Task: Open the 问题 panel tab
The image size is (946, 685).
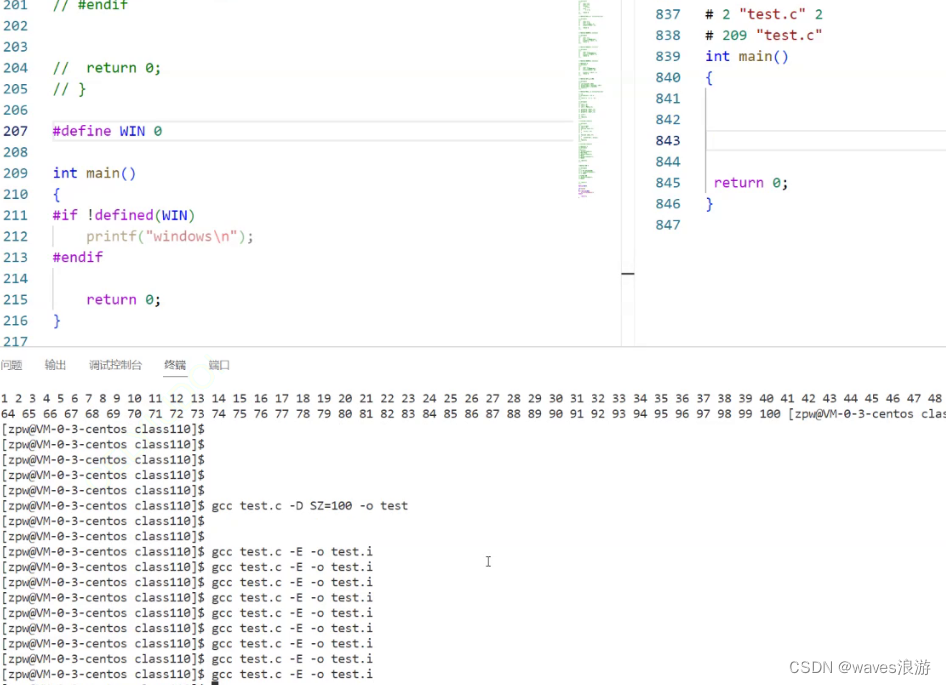Action: click(11, 365)
